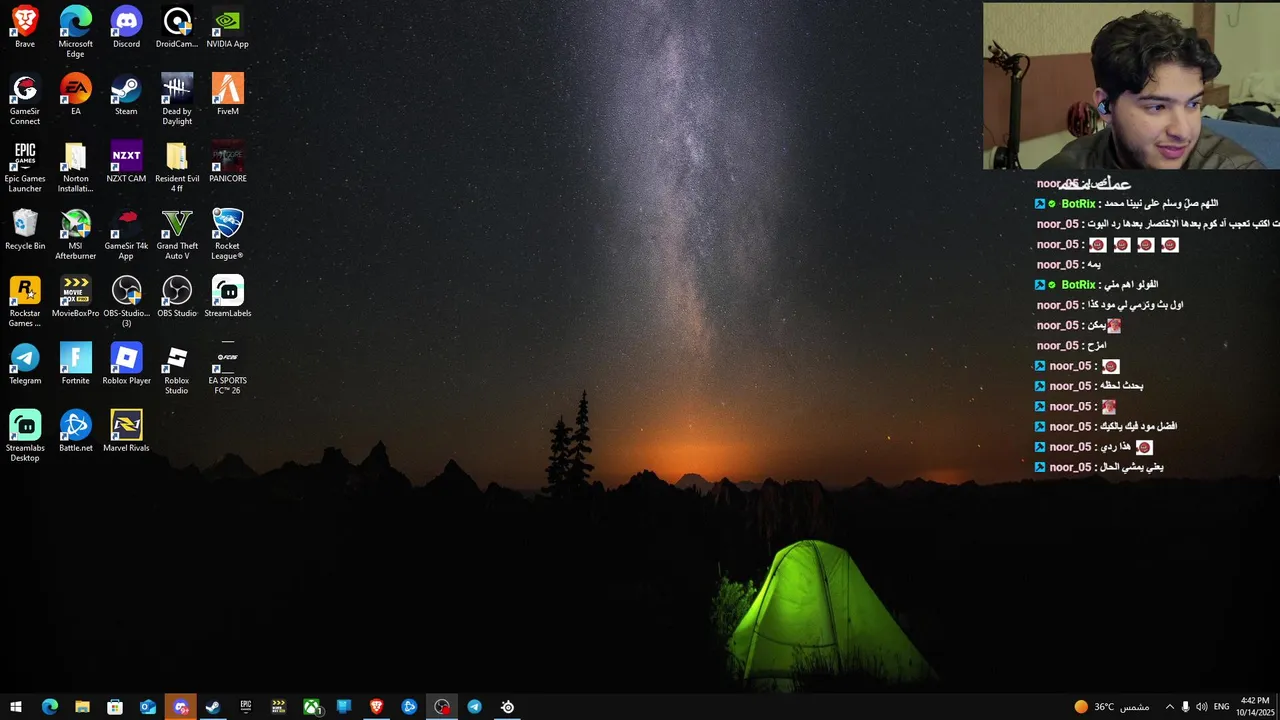Switch to Discord in the taskbar

pyautogui.click(x=180, y=707)
